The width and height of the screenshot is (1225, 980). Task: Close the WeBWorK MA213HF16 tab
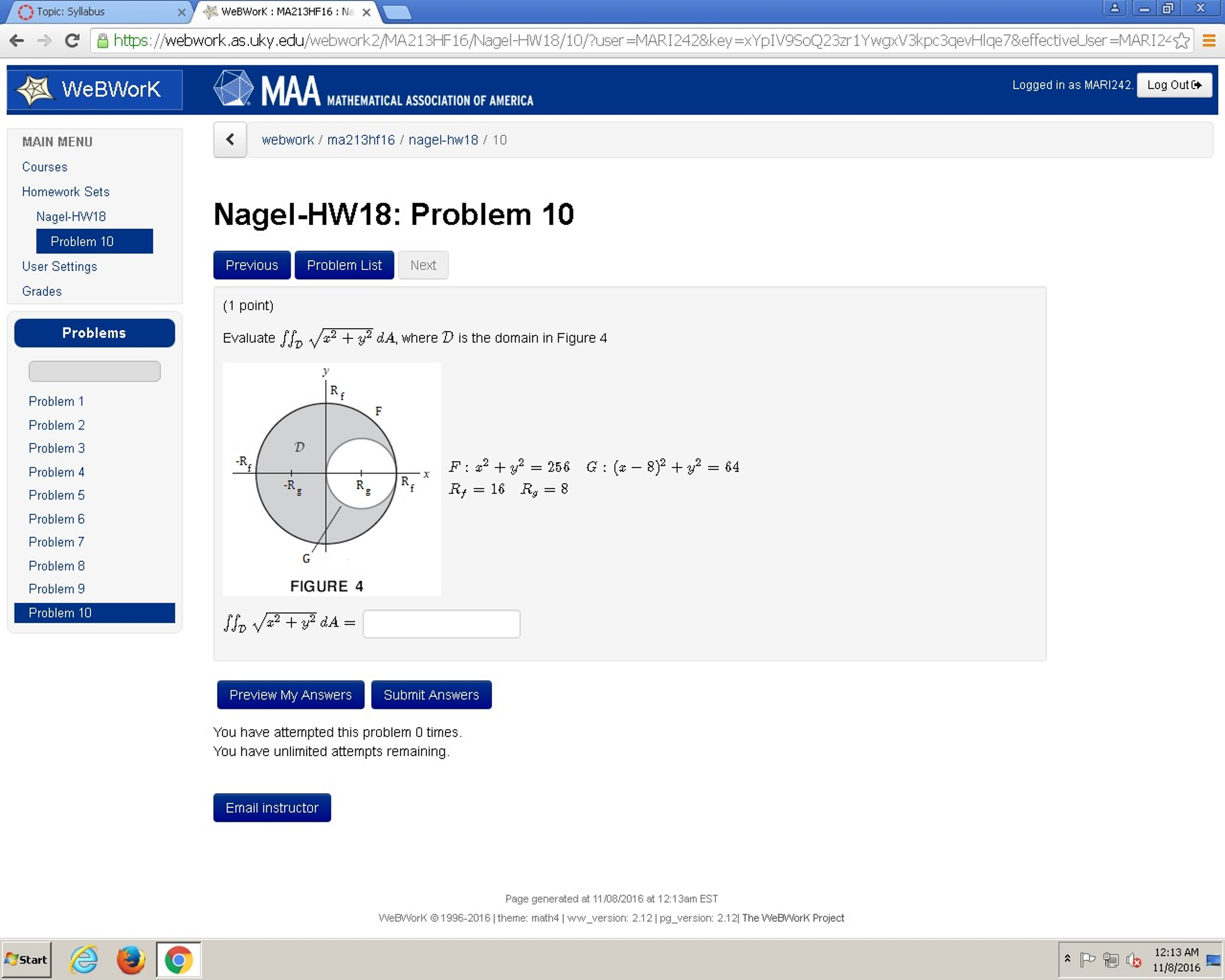[366, 12]
